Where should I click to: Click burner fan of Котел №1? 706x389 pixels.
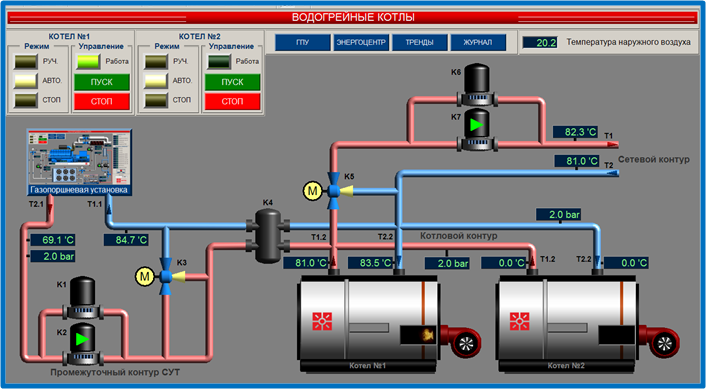coord(462,342)
